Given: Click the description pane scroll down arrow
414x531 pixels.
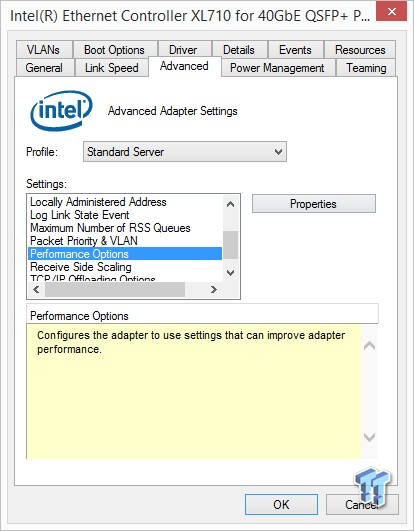Looking at the screenshot, I should pyautogui.click(x=369, y=437).
